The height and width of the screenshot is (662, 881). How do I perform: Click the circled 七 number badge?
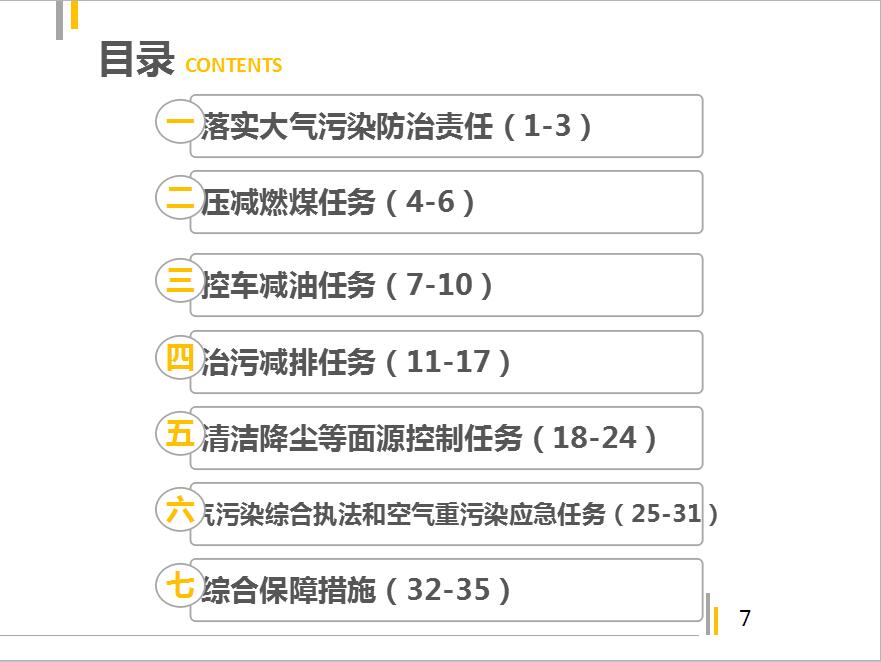click(x=180, y=584)
